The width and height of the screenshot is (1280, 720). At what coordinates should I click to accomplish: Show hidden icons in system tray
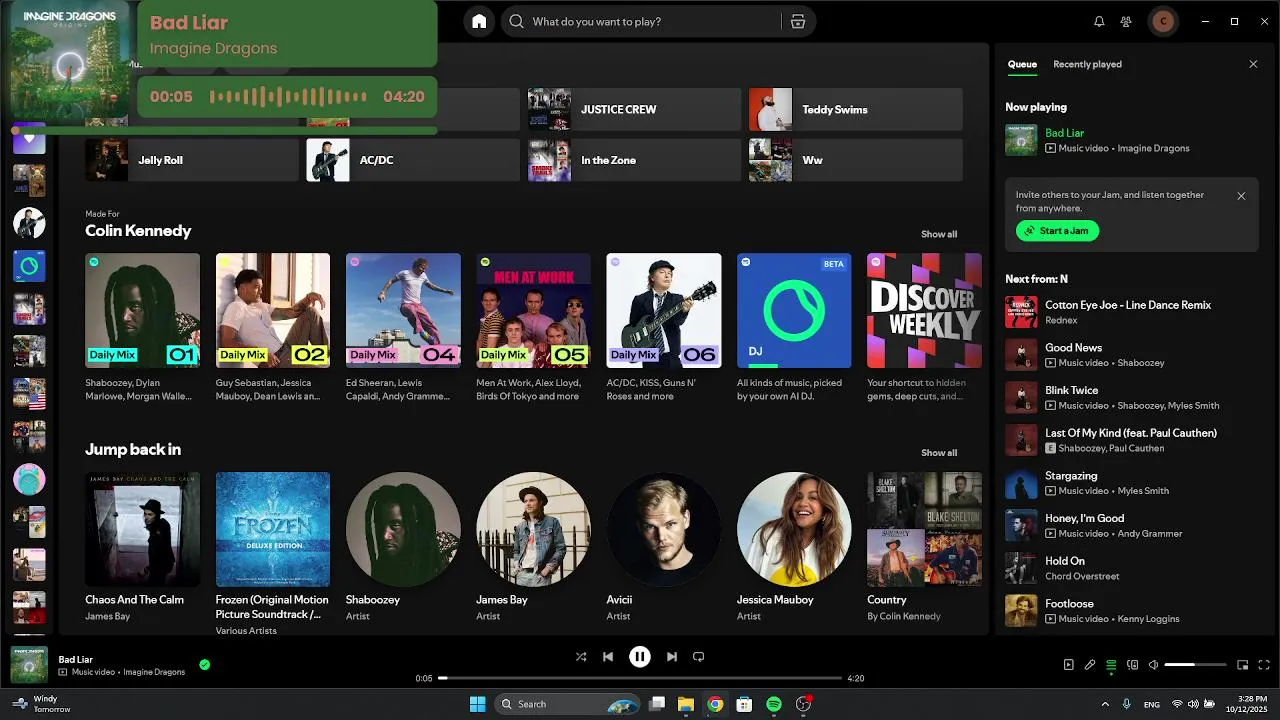(x=1105, y=704)
